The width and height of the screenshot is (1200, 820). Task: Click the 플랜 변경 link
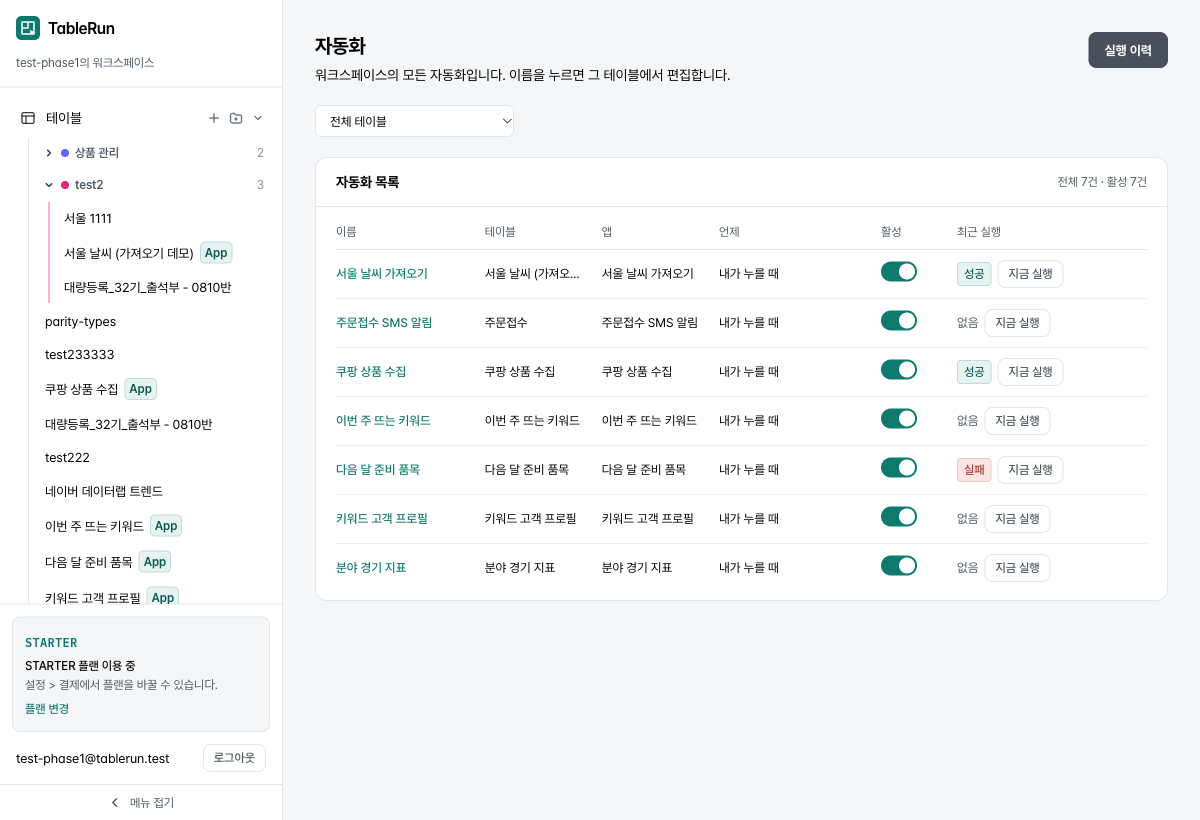coord(47,709)
